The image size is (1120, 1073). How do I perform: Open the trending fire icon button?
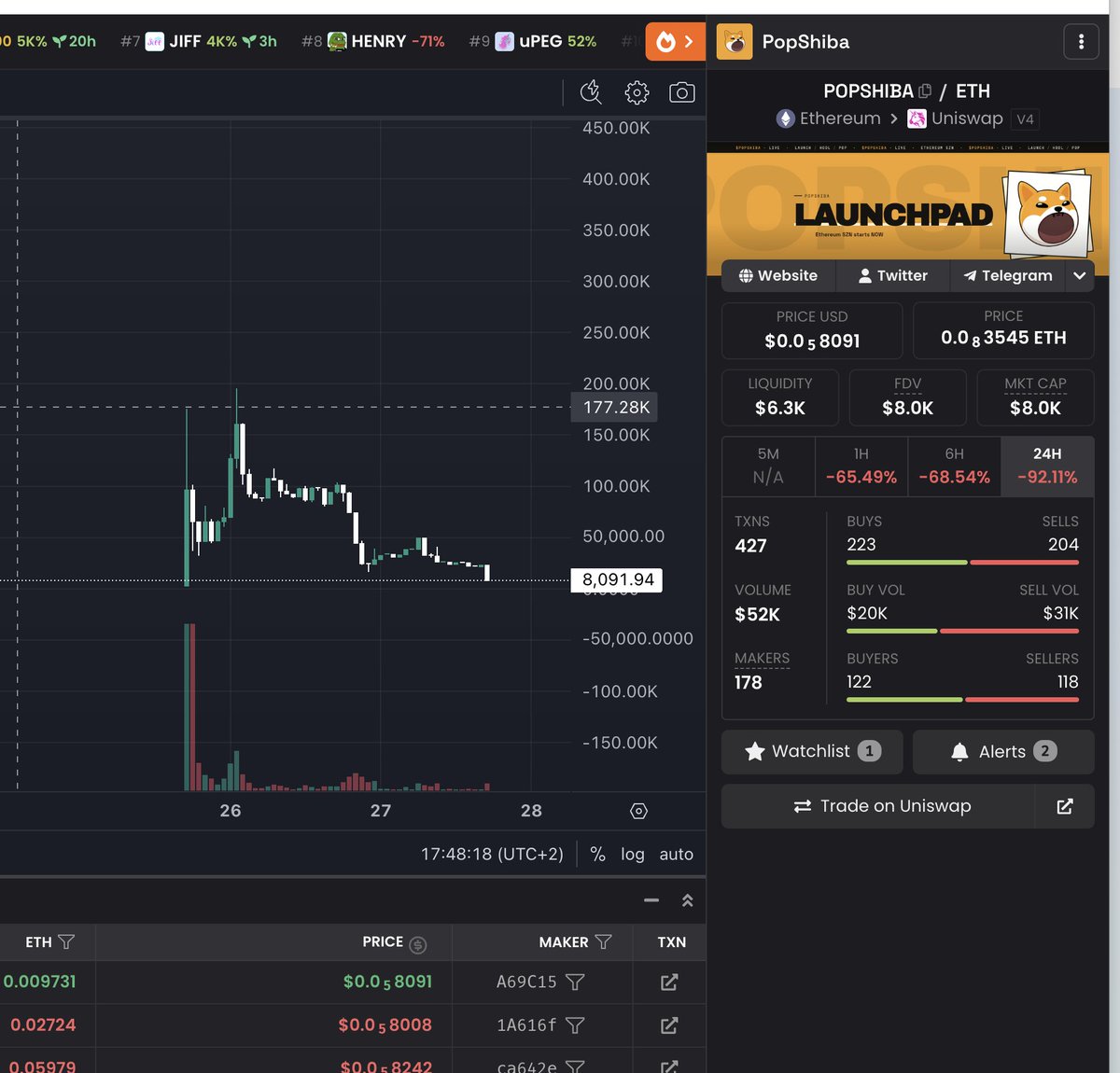tap(675, 41)
